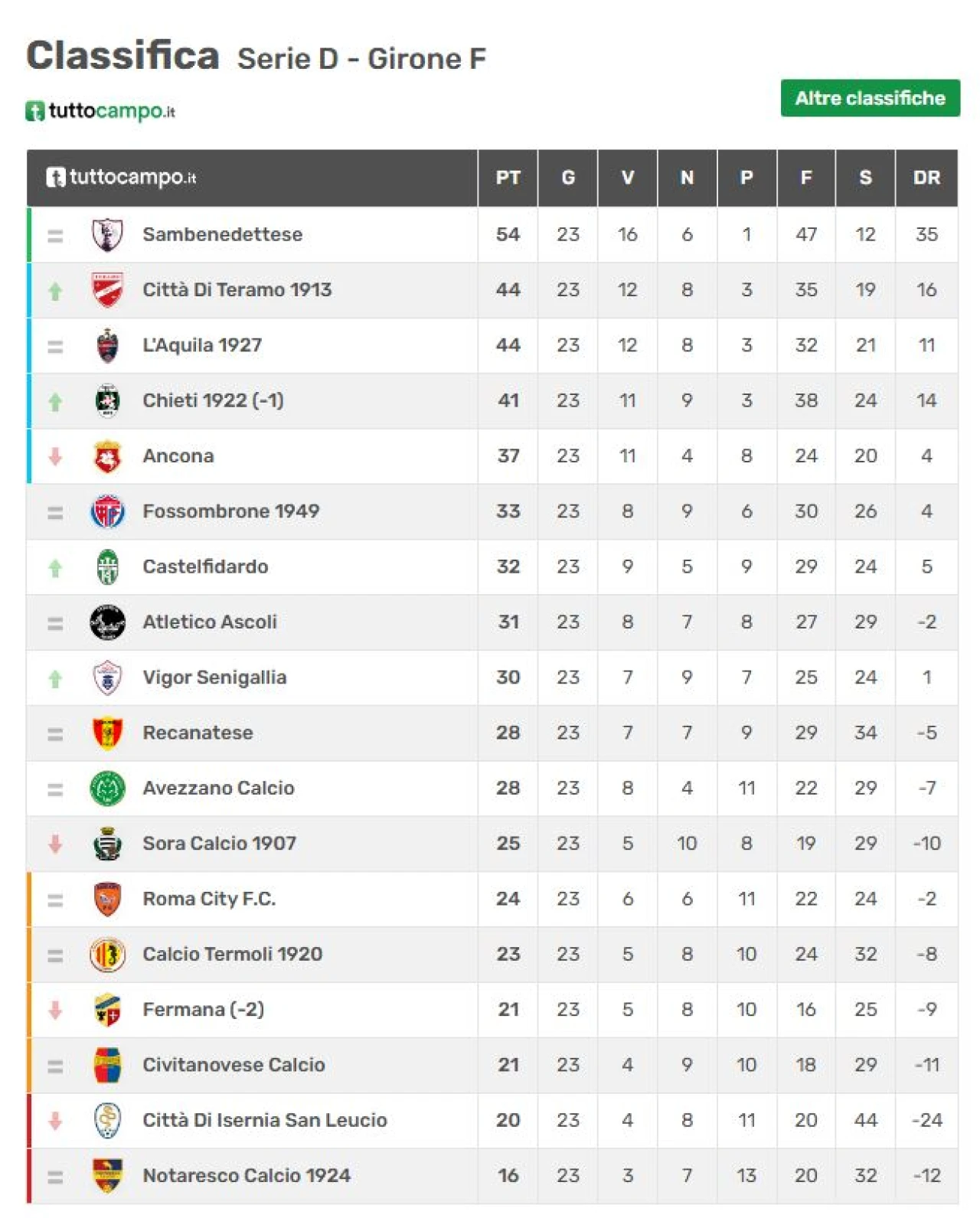Screen dimensions: 980x1218
Task: Click Sora Calcio 1907 team name
Action: point(219,844)
